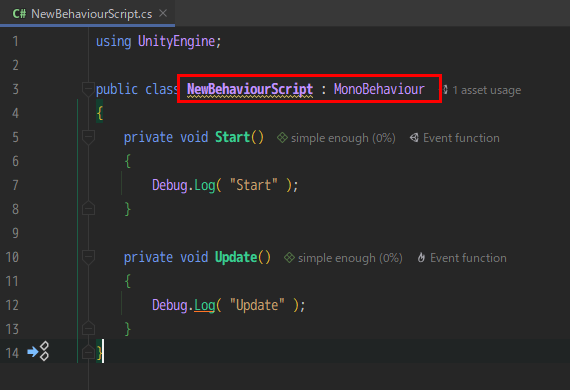Click the complexity diamond icon beside Update
Viewport: 570px width, 390px height.
point(289,258)
